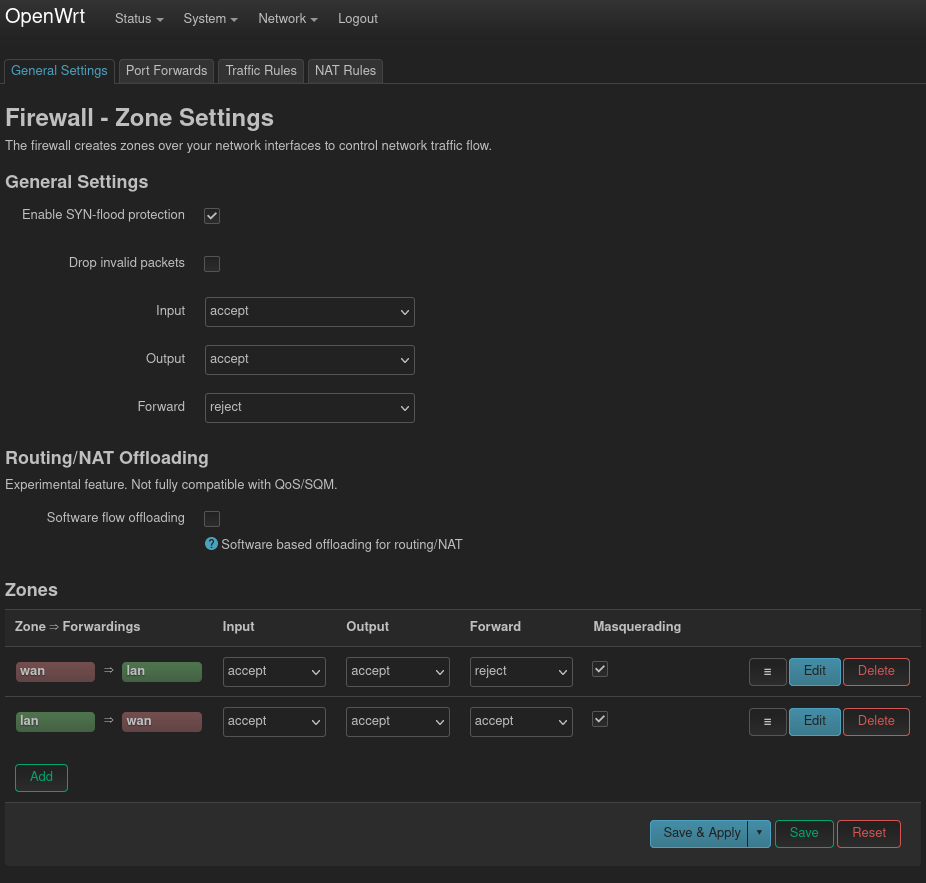926x883 pixels.
Task: Click the Drop invalid packets label
Action: coord(126,263)
